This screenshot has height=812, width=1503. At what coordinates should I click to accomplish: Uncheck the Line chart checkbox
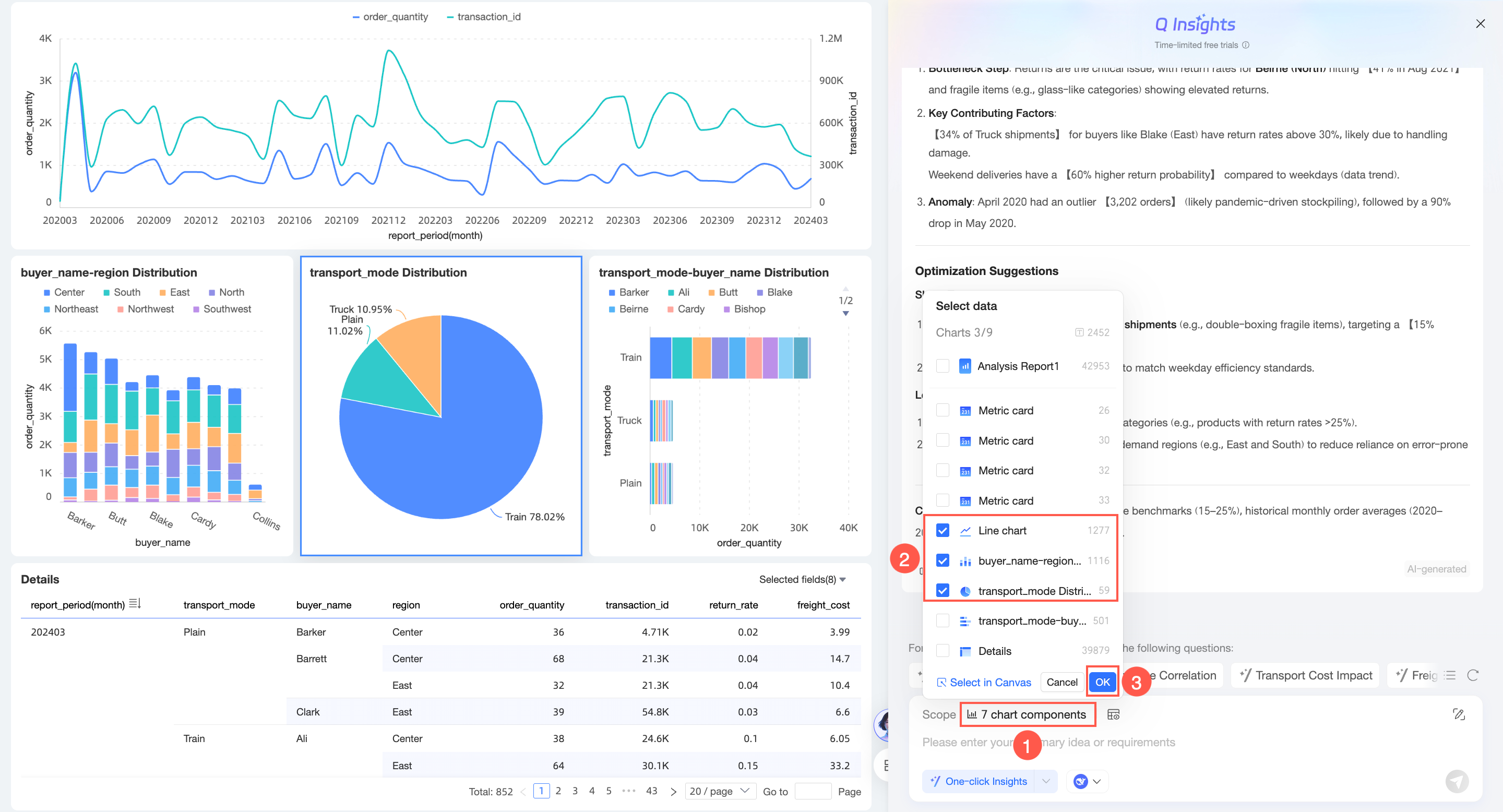coord(943,530)
